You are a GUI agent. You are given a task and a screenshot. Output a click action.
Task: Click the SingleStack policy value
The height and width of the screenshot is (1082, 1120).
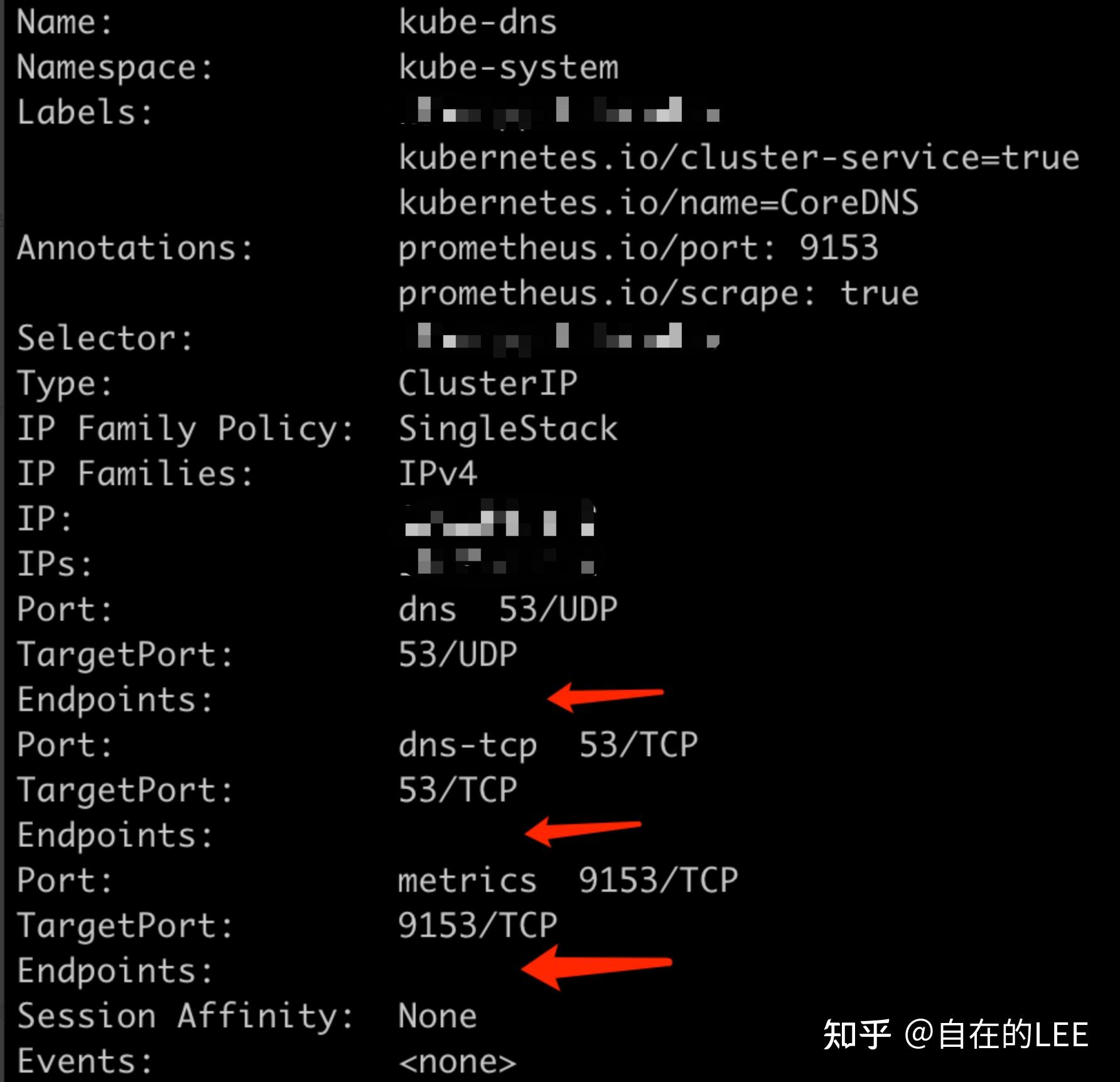tap(508, 429)
